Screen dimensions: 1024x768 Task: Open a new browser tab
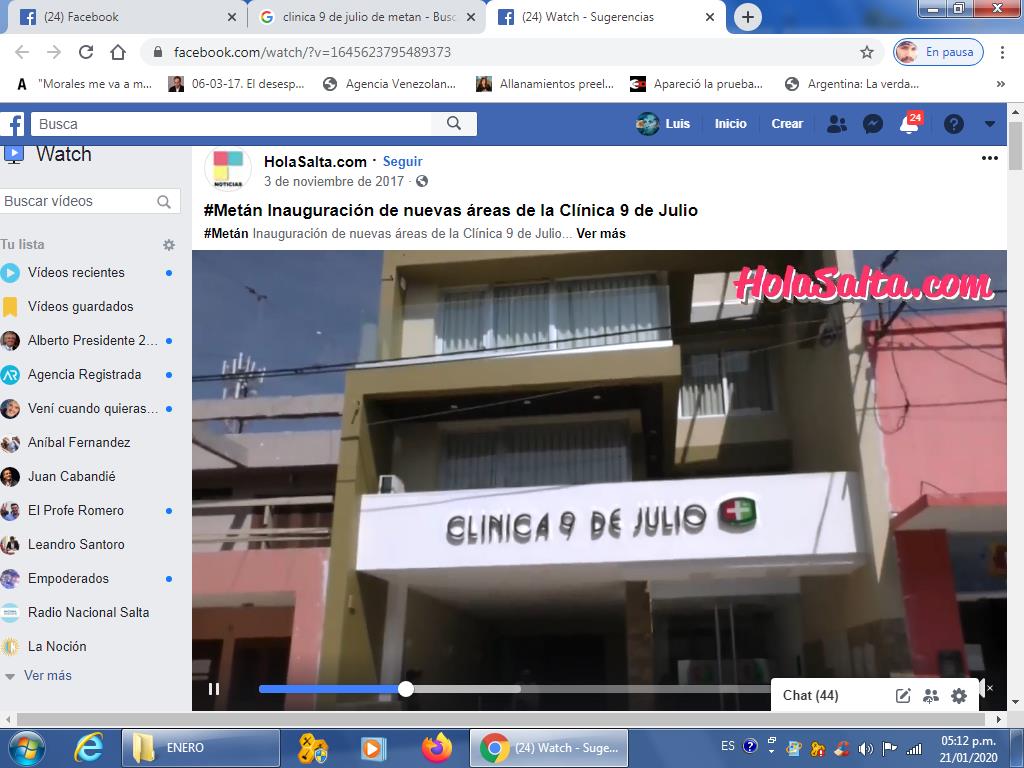pyautogui.click(x=748, y=17)
